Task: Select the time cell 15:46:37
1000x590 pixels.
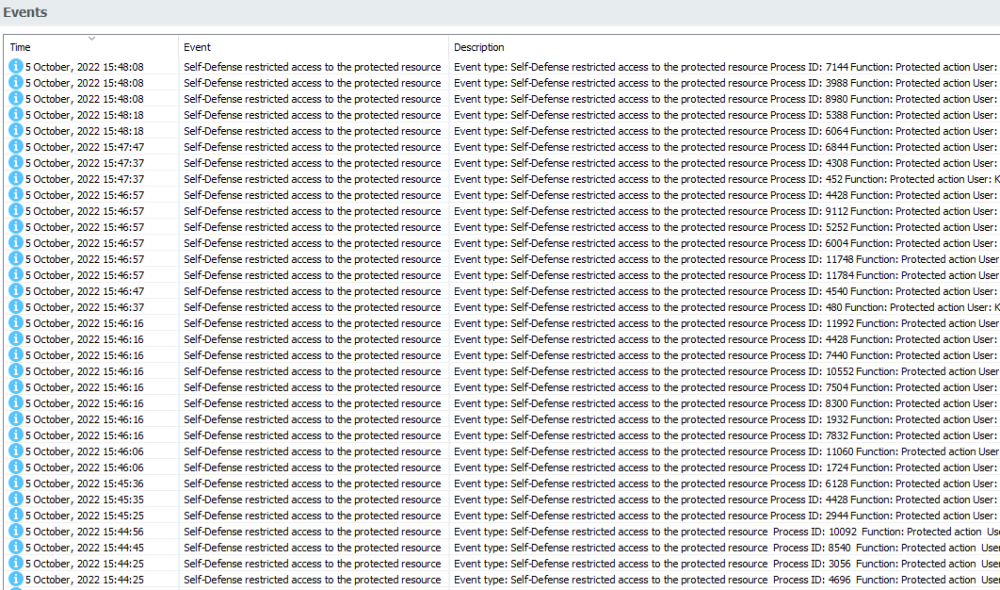Action: coord(84,307)
